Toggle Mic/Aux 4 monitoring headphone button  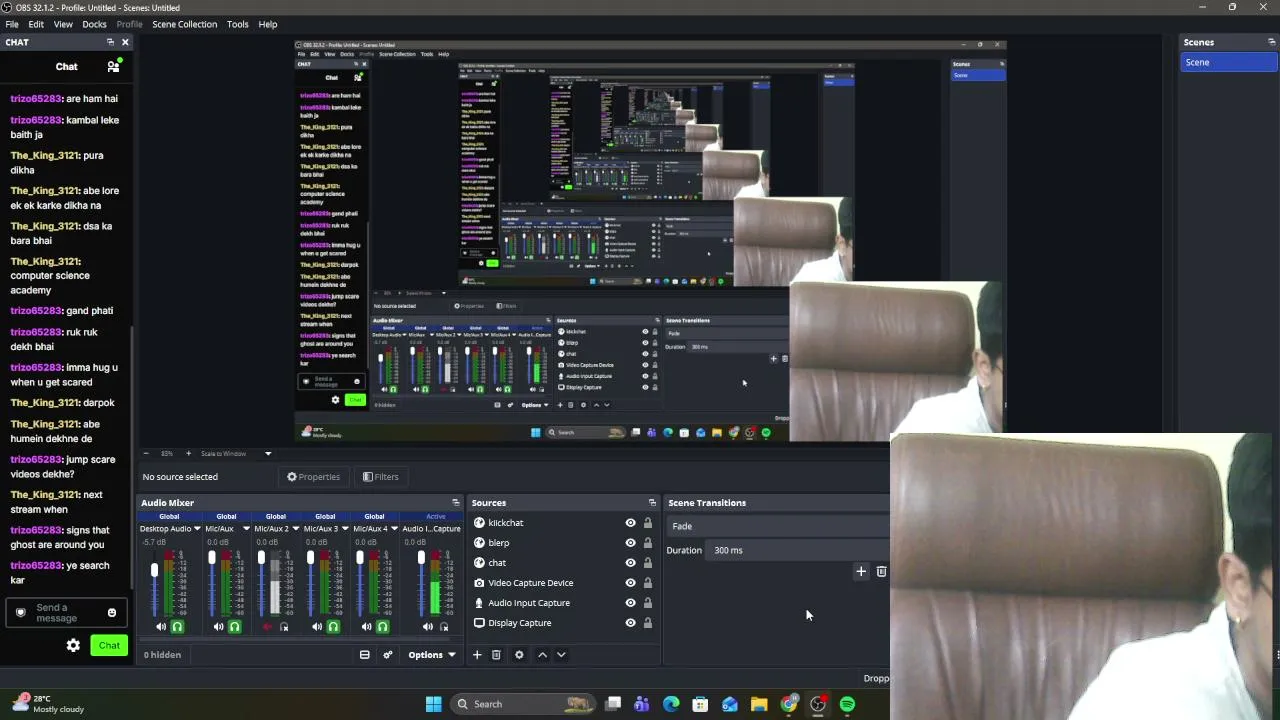382,627
